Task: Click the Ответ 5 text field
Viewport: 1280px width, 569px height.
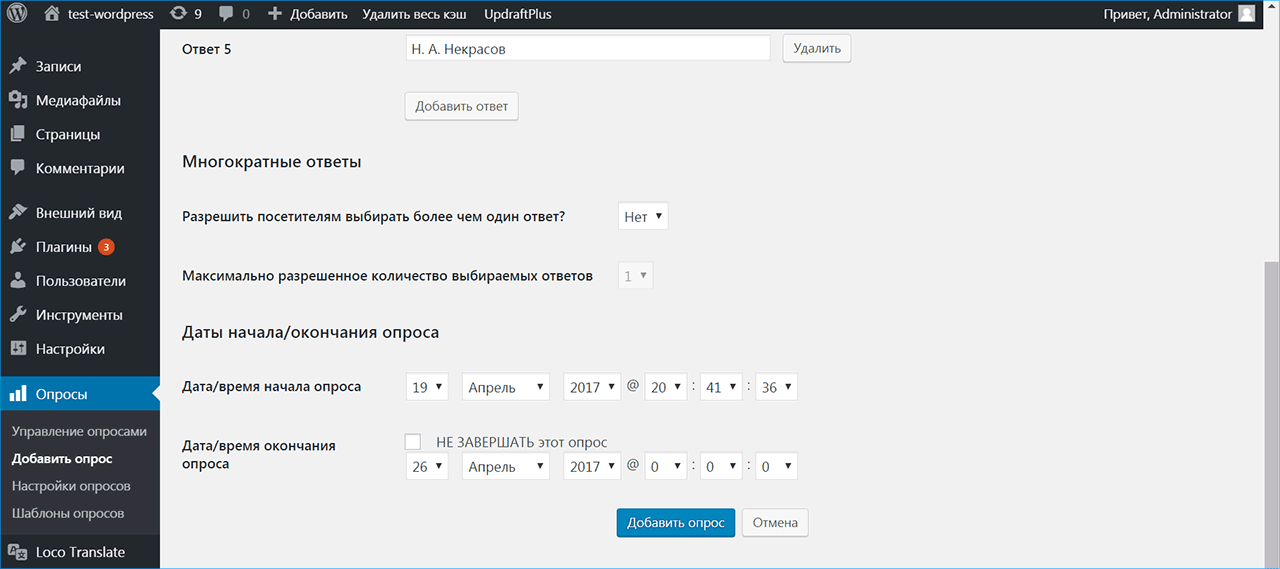Action: [588, 49]
